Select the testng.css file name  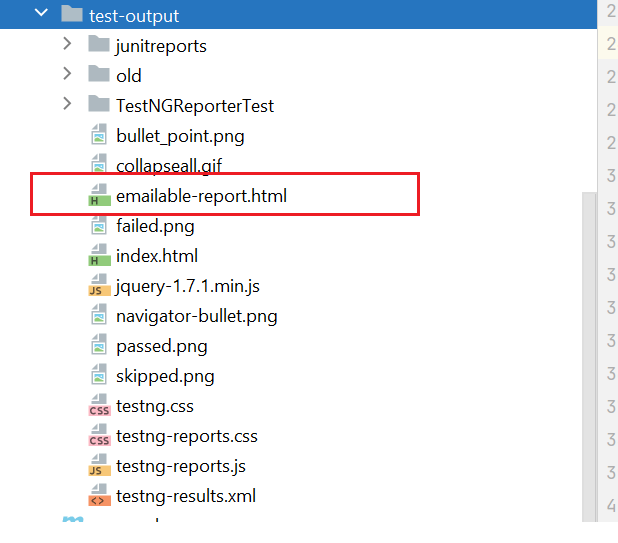155,406
